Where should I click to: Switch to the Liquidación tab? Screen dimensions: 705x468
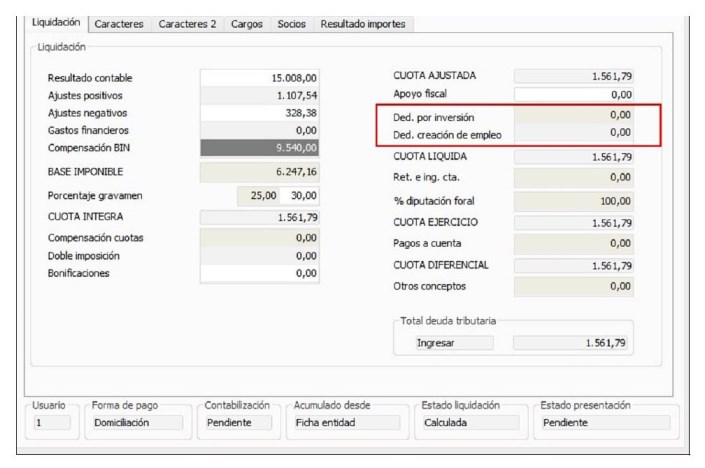pos(56,22)
